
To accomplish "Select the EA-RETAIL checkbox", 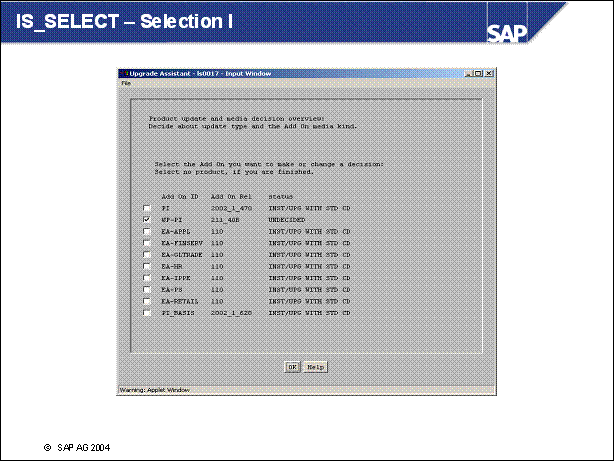I will tap(147, 301).
